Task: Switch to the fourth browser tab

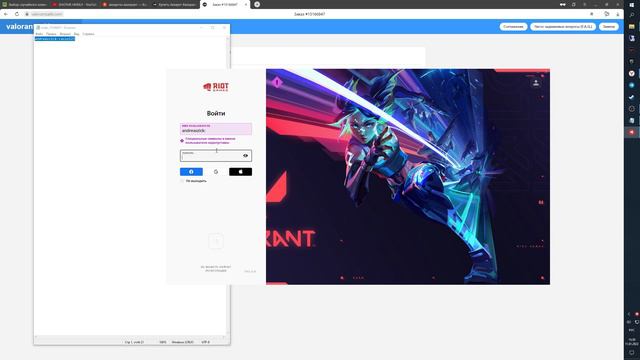Action: (175, 4)
